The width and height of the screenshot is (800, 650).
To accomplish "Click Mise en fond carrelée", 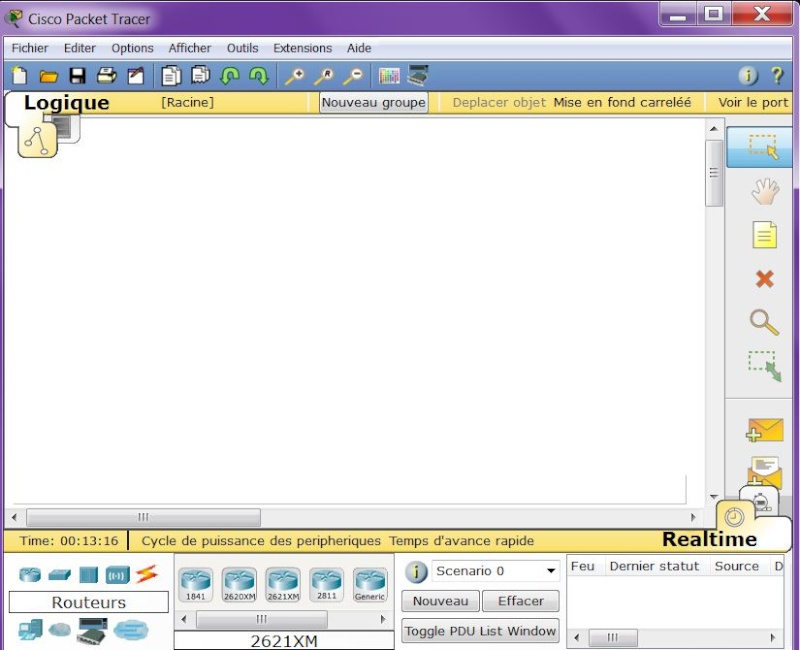I will [x=622, y=103].
